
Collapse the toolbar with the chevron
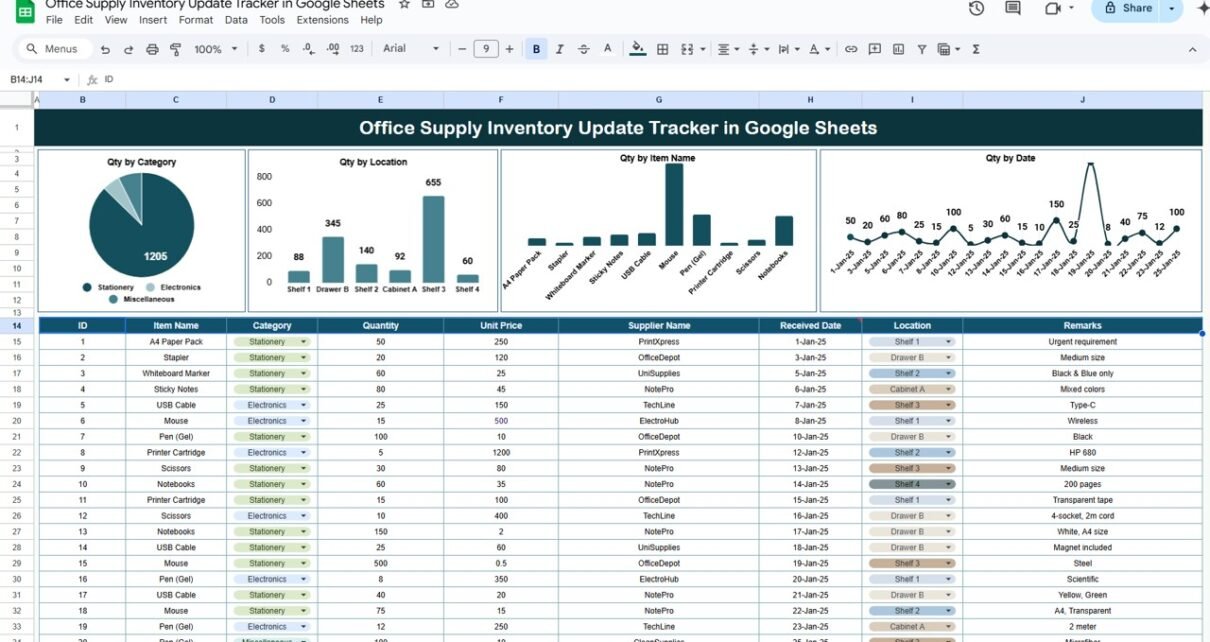(1192, 49)
